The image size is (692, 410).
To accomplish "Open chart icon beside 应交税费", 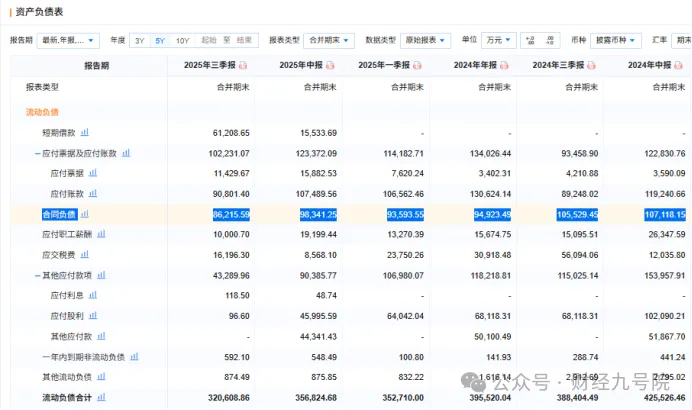I will [85, 254].
